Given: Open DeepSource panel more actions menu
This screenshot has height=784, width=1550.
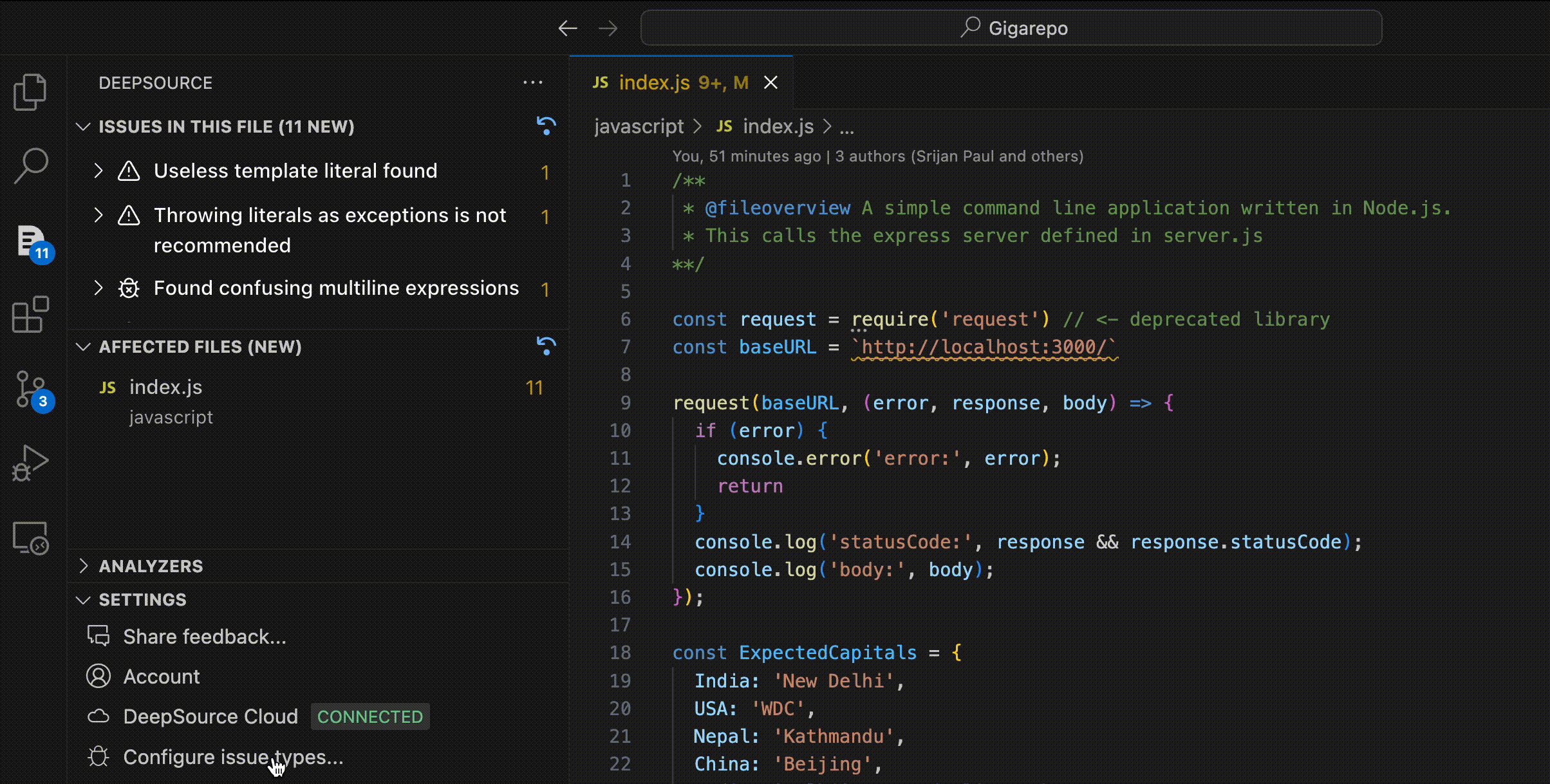Looking at the screenshot, I should point(532,82).
